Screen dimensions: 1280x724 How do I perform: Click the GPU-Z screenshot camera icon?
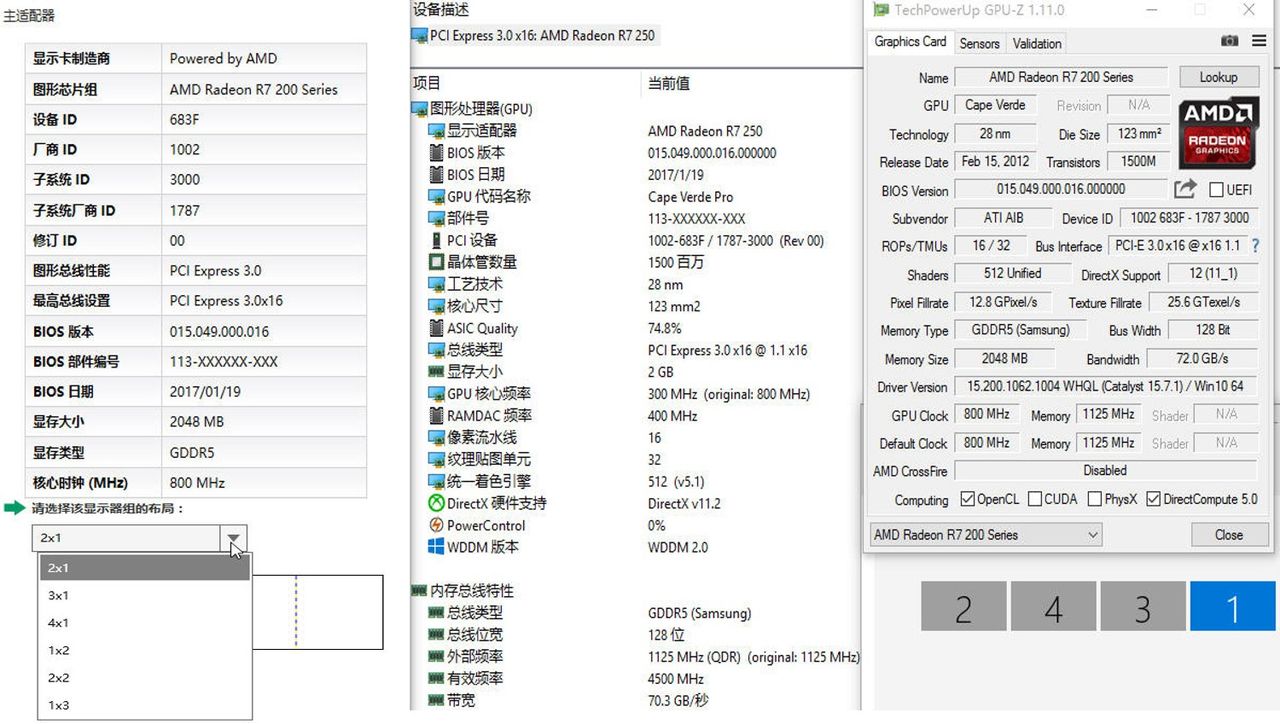pos(1230,41)
